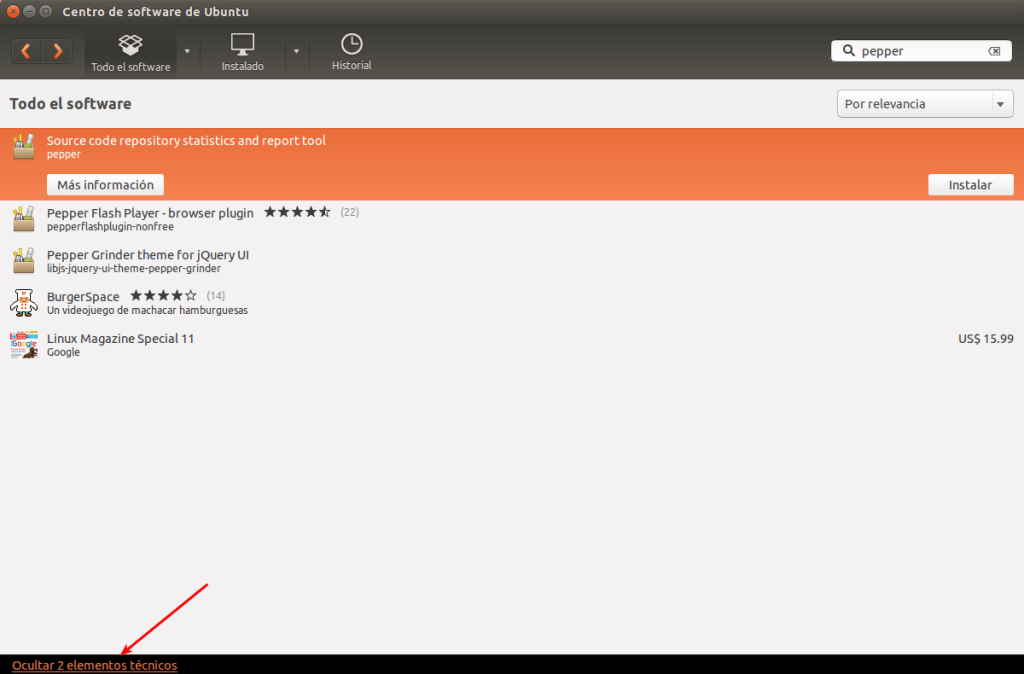Click the pepper package box icon
The image size is (1024, 674).
click(23, 146)
